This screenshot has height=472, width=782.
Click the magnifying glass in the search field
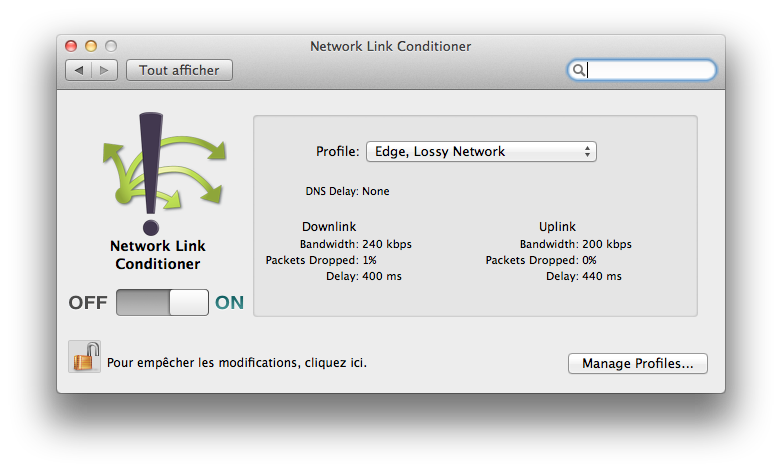point(578,70)
